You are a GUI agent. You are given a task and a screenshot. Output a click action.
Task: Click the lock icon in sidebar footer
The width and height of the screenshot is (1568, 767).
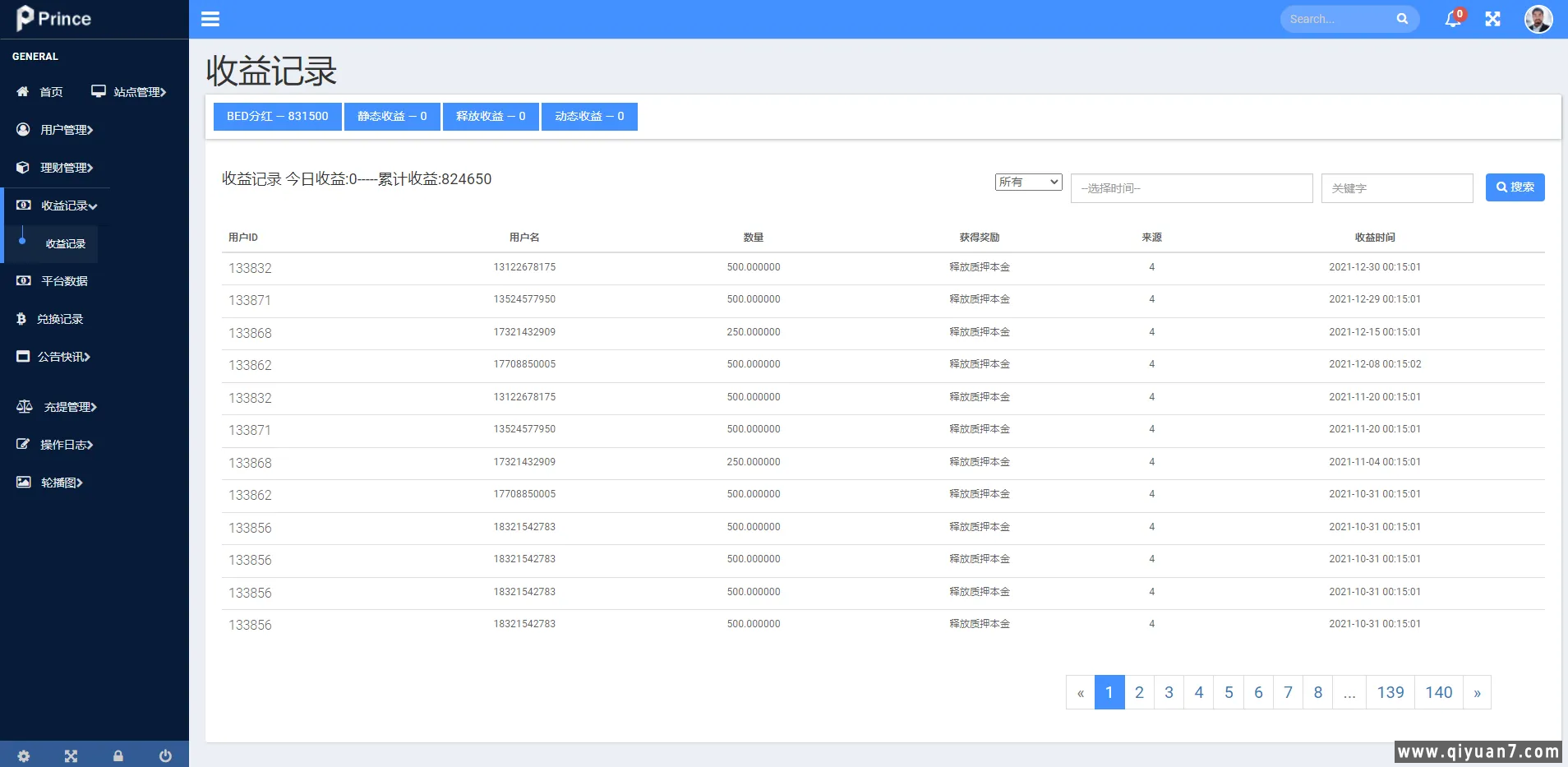(x=118, y=755)
